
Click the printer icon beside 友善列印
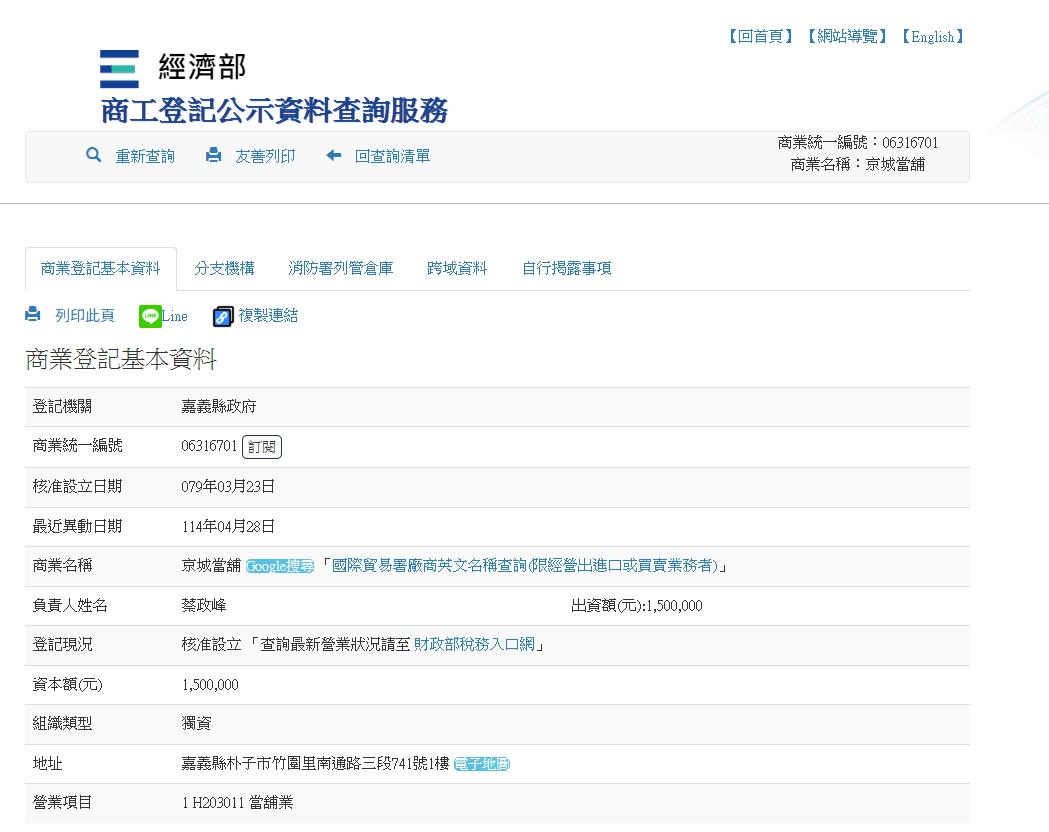213,155
